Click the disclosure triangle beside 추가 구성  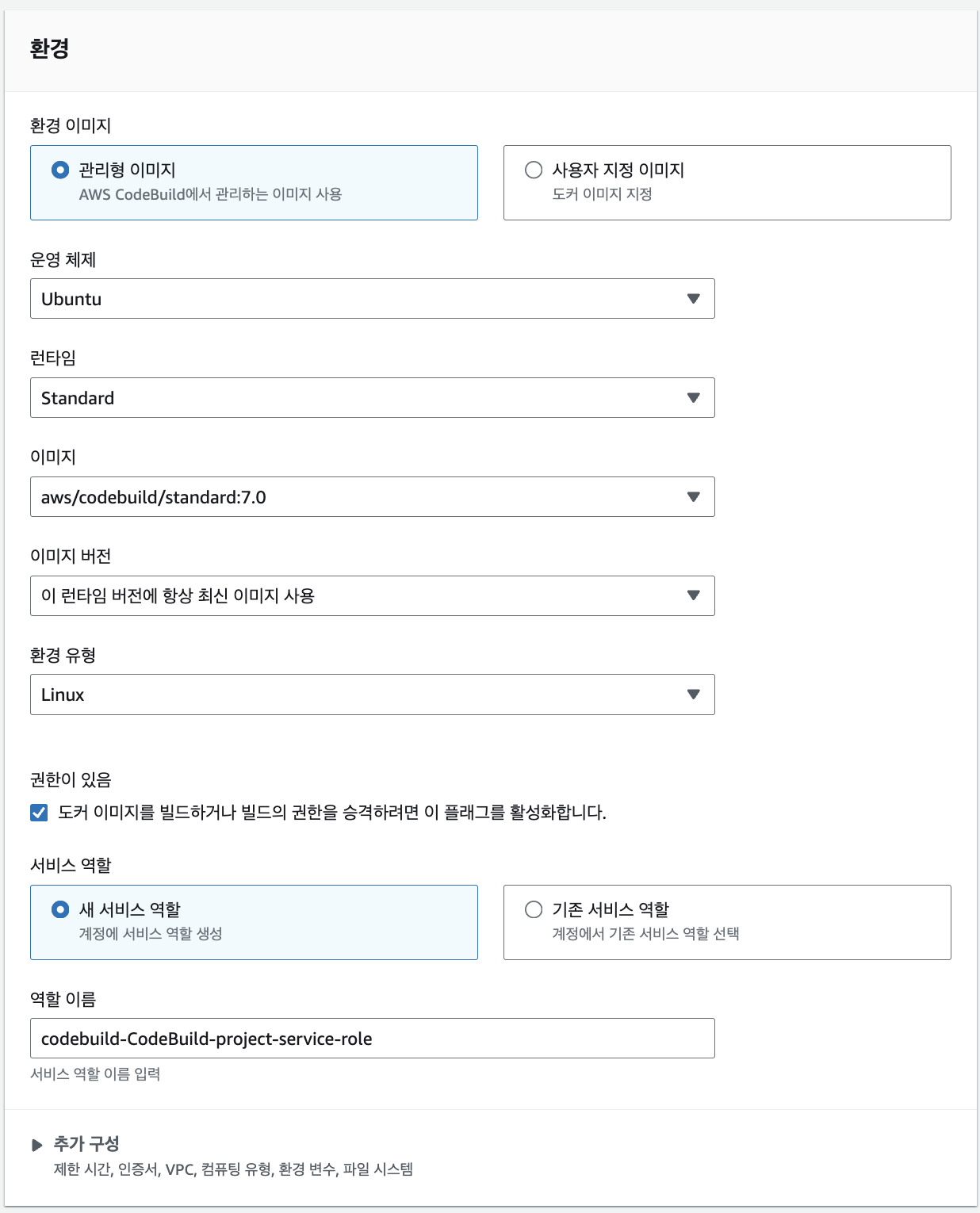point(36,1144)
